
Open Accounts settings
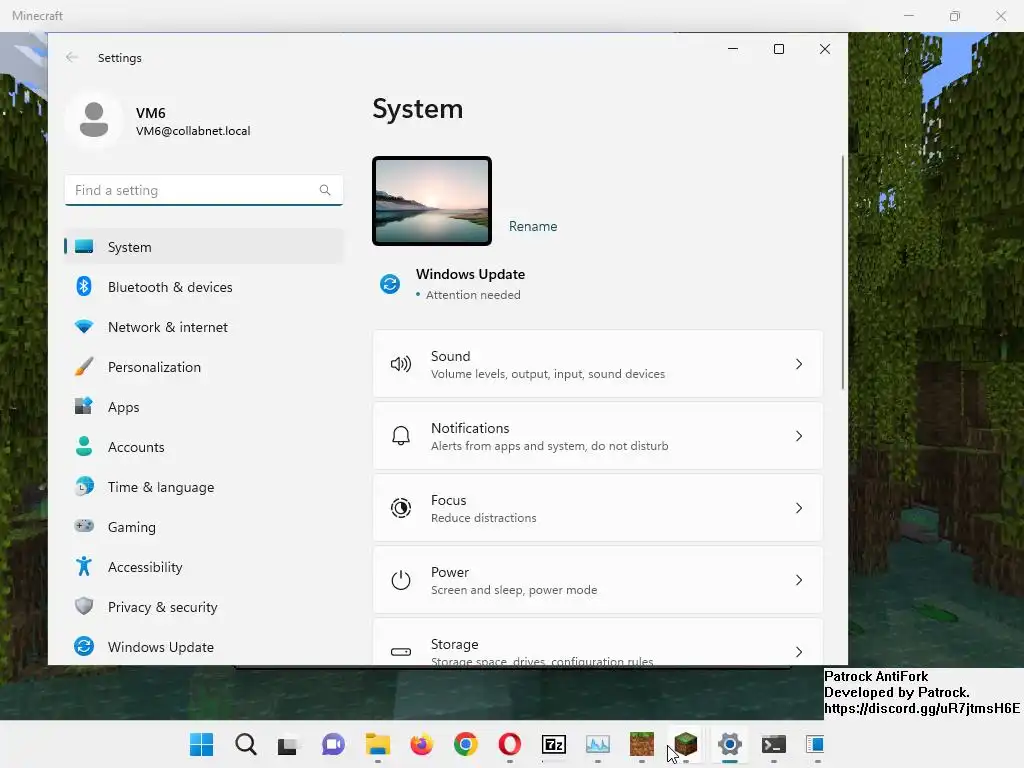204,447
